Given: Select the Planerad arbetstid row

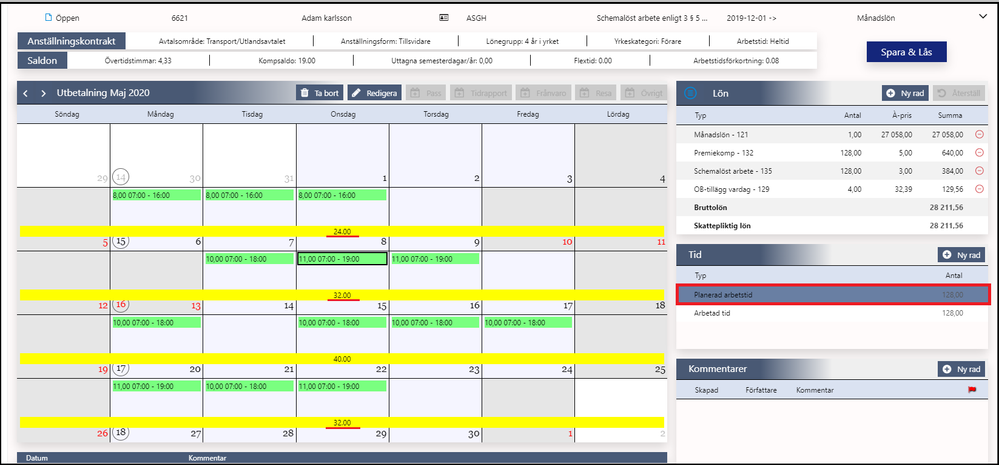Looking at the screenshot, I should click(x=832, y=294).
